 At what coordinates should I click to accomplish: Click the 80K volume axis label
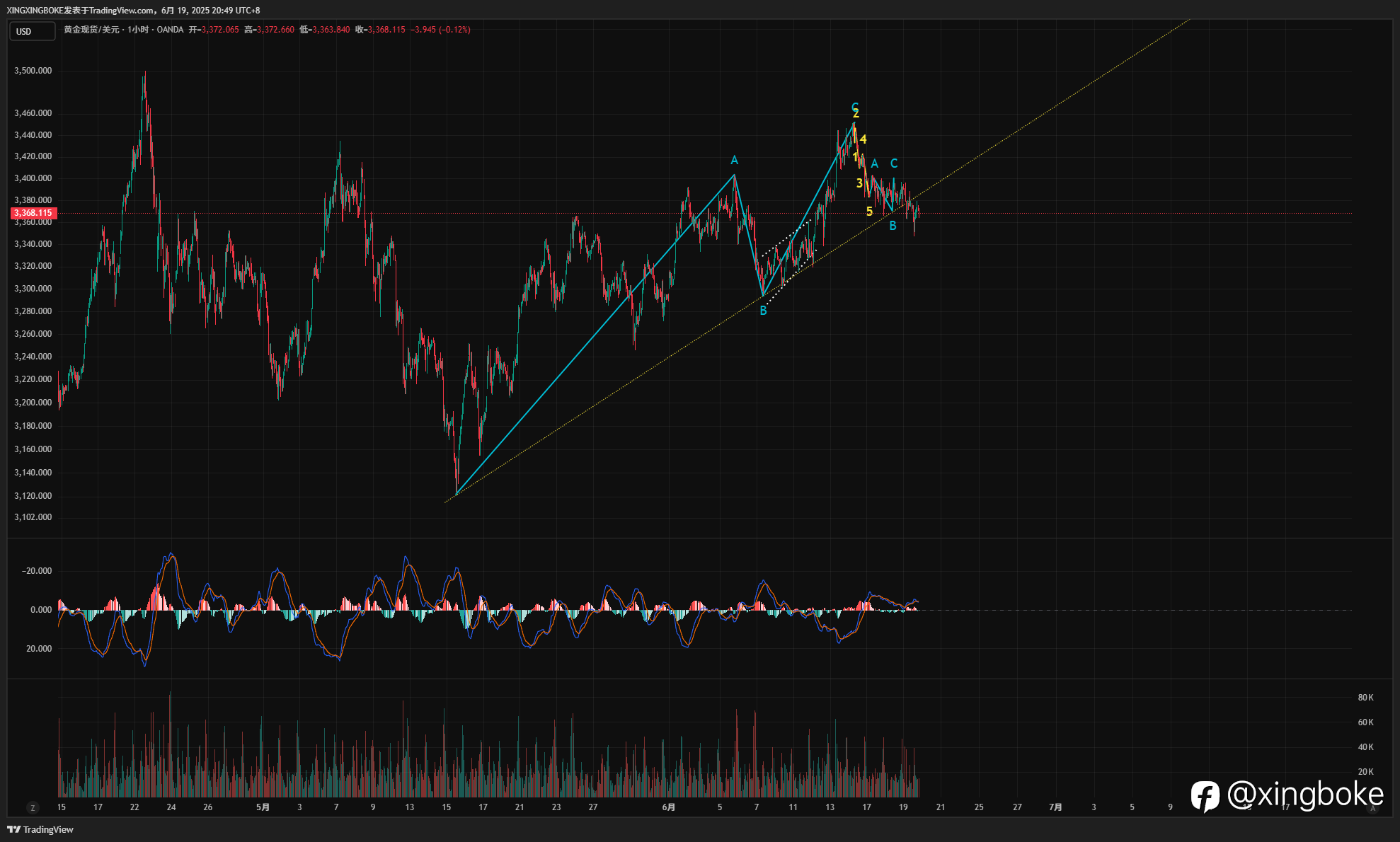tap(1365, 698)
